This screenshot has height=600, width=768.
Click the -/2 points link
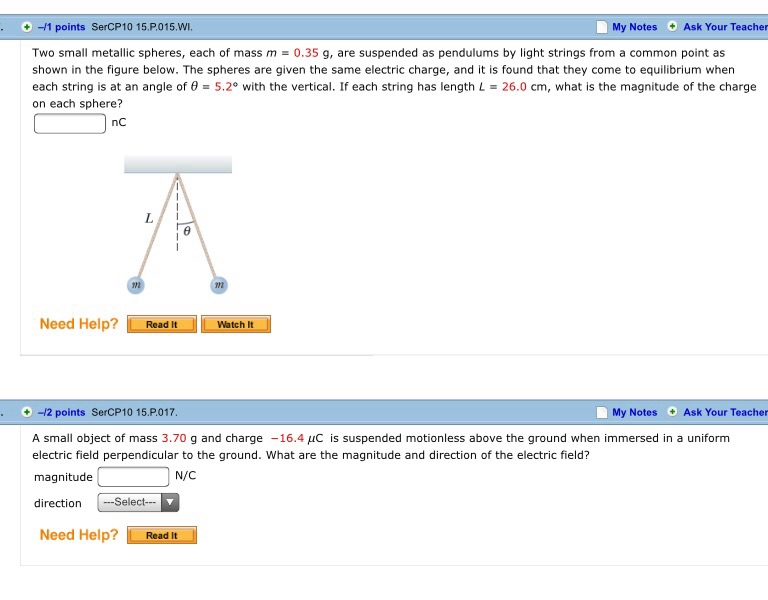pos(61,412)
